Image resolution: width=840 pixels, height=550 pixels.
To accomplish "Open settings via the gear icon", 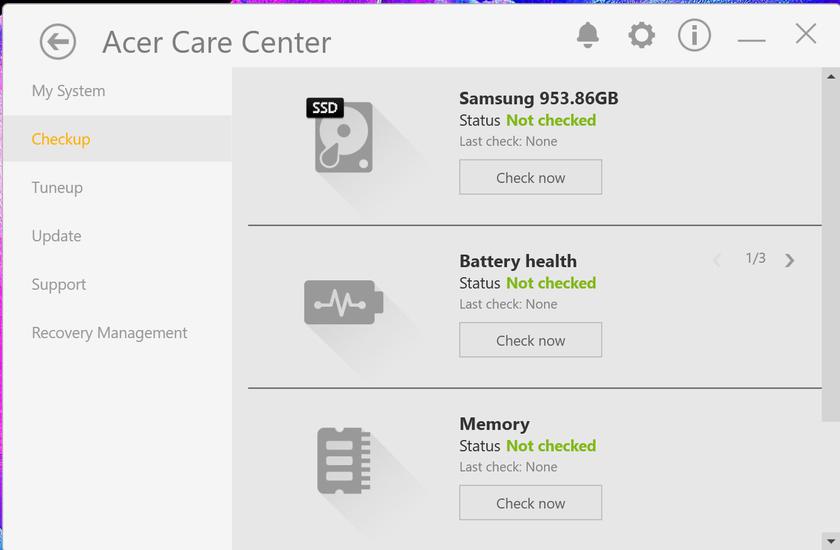I will click(x=641, y=36).
